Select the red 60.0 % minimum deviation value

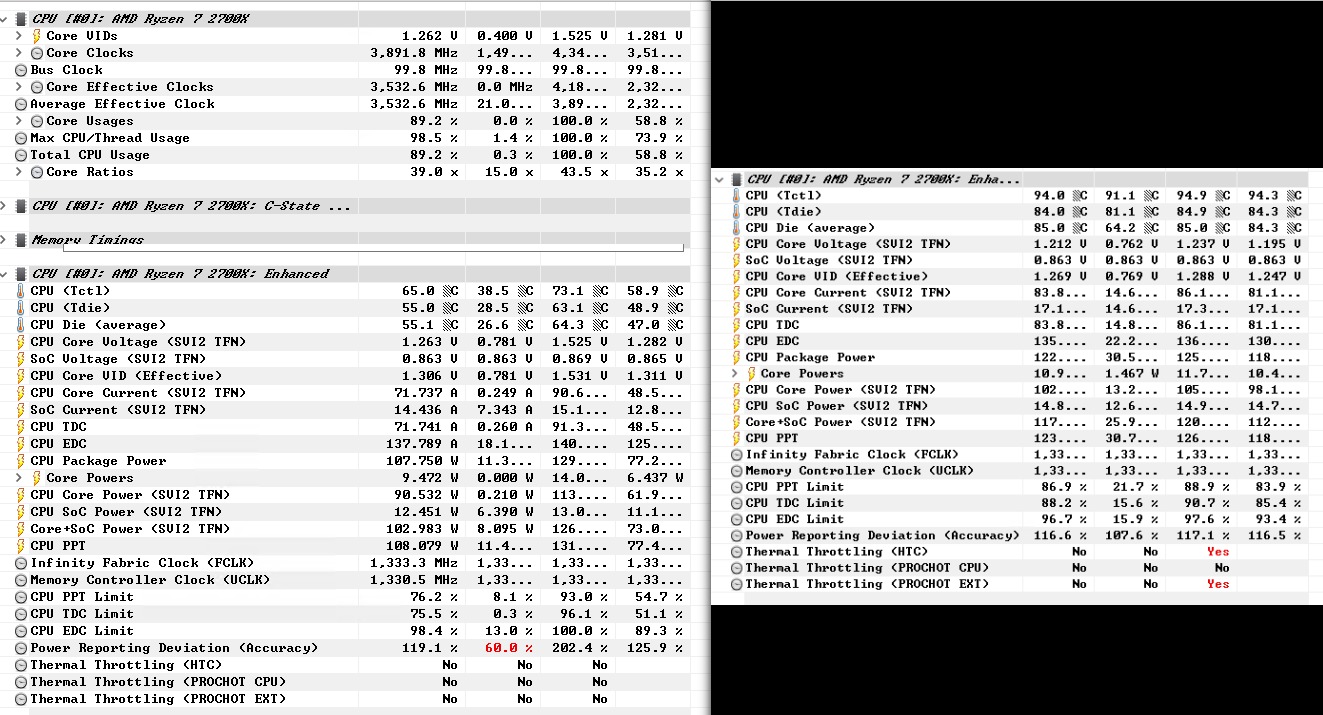click(x=509, y=648)
